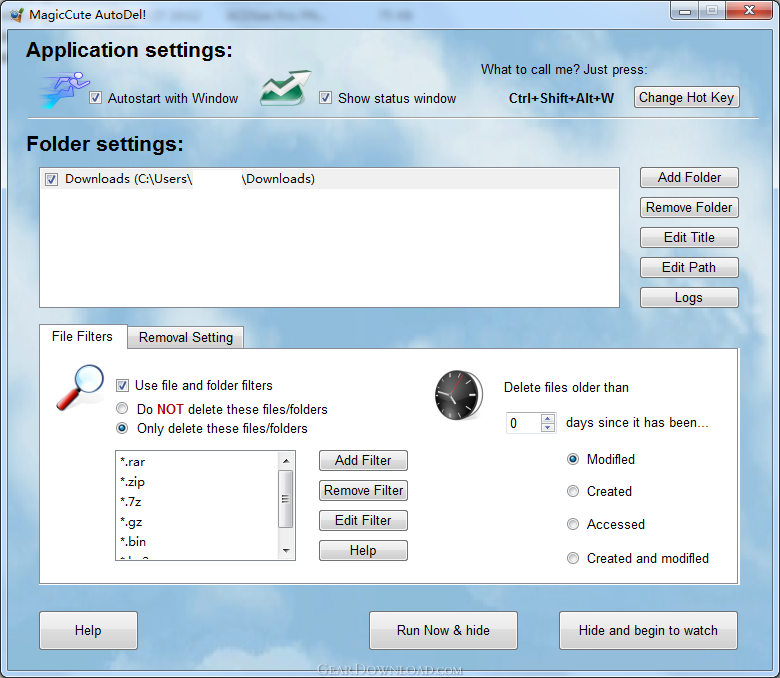Click the clock icon beside Delete files
Screen dimensions: 780x678
click(x=459, y=395)
